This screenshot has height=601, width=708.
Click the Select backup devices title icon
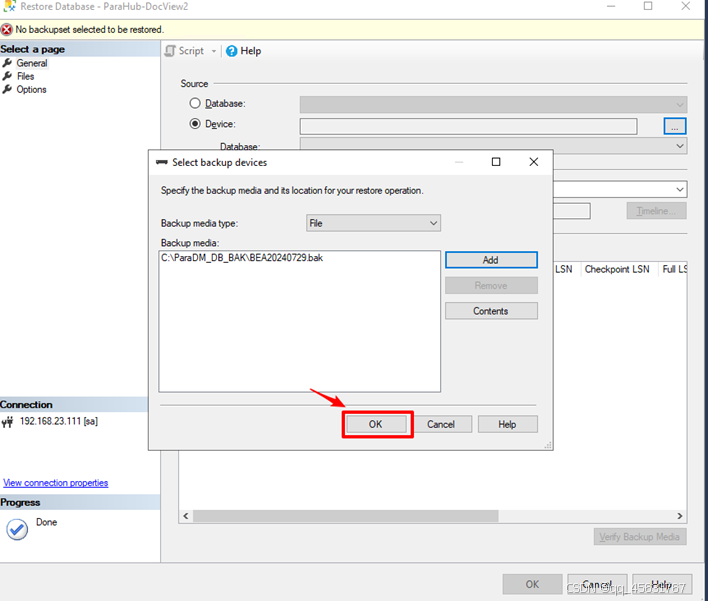162,162
